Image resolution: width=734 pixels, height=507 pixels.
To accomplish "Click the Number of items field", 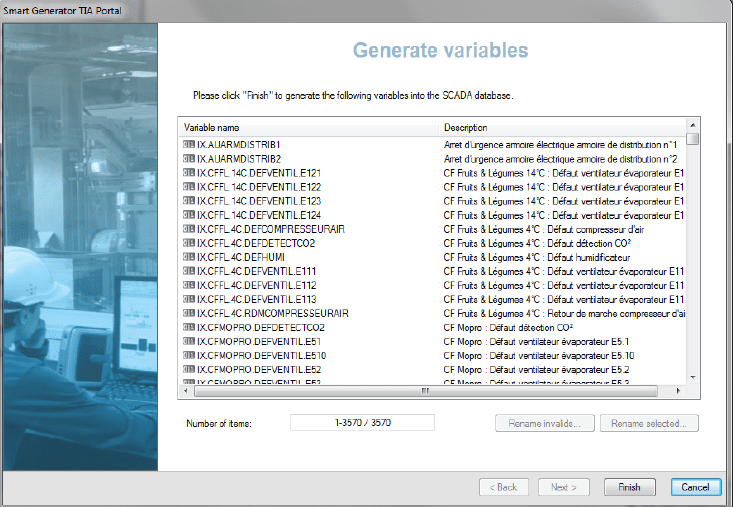I will pos(362,423).
